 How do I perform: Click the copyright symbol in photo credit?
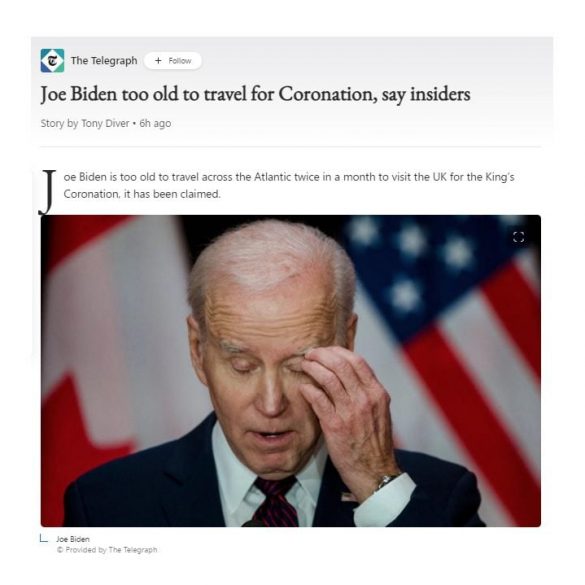pos(60,550)
